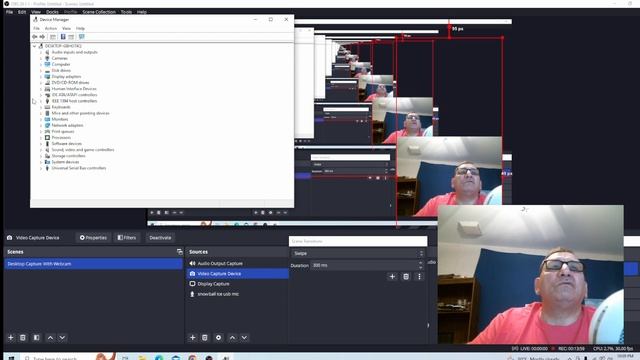Open the OBS Docks menu
The height and width of the screenshot is (360, 640).
coord(52,12)
